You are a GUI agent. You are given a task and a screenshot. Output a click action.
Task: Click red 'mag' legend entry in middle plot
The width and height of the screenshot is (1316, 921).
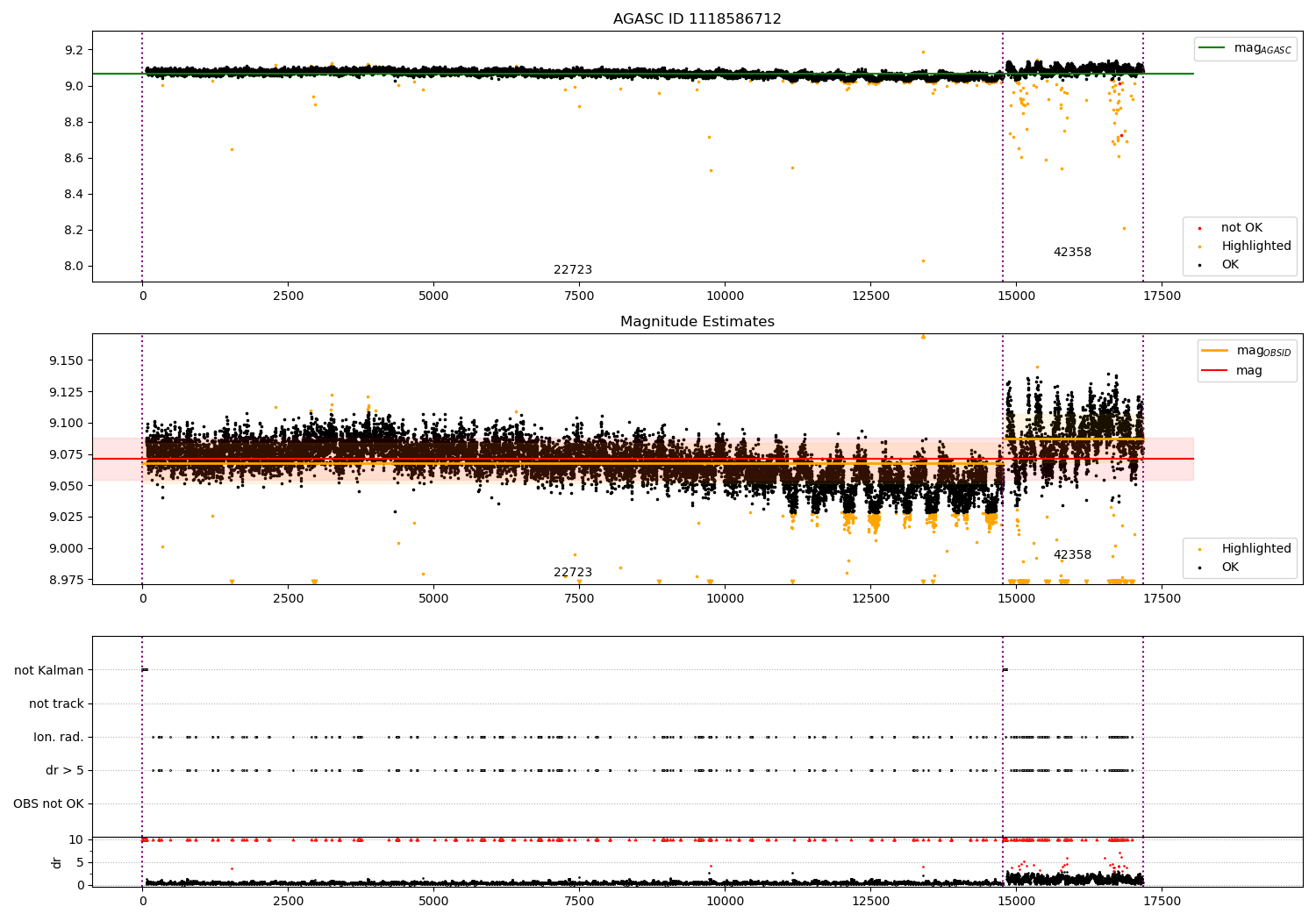[x=1232, y=371]
